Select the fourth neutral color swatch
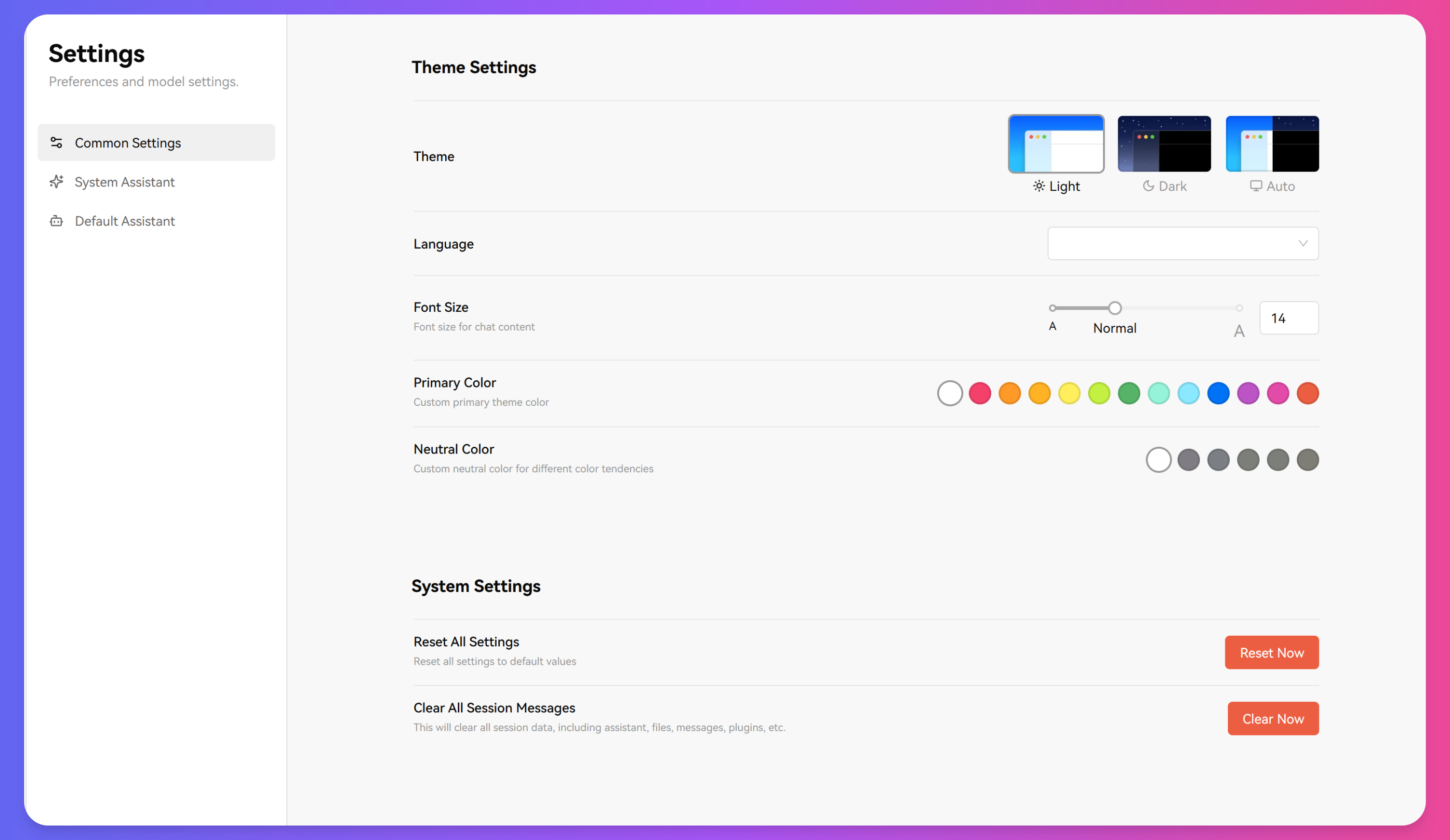This screenshot has width=1450, height=840. [1248, 460]
